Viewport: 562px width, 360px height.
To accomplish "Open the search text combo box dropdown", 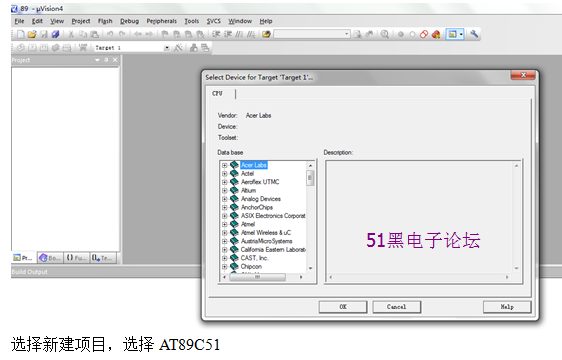I will click(347, 34).
